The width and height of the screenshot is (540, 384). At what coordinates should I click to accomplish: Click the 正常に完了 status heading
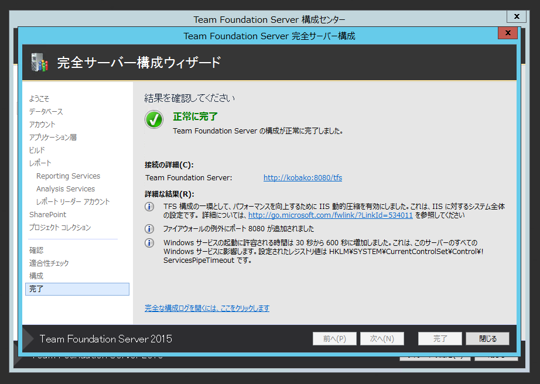(195, 117)
